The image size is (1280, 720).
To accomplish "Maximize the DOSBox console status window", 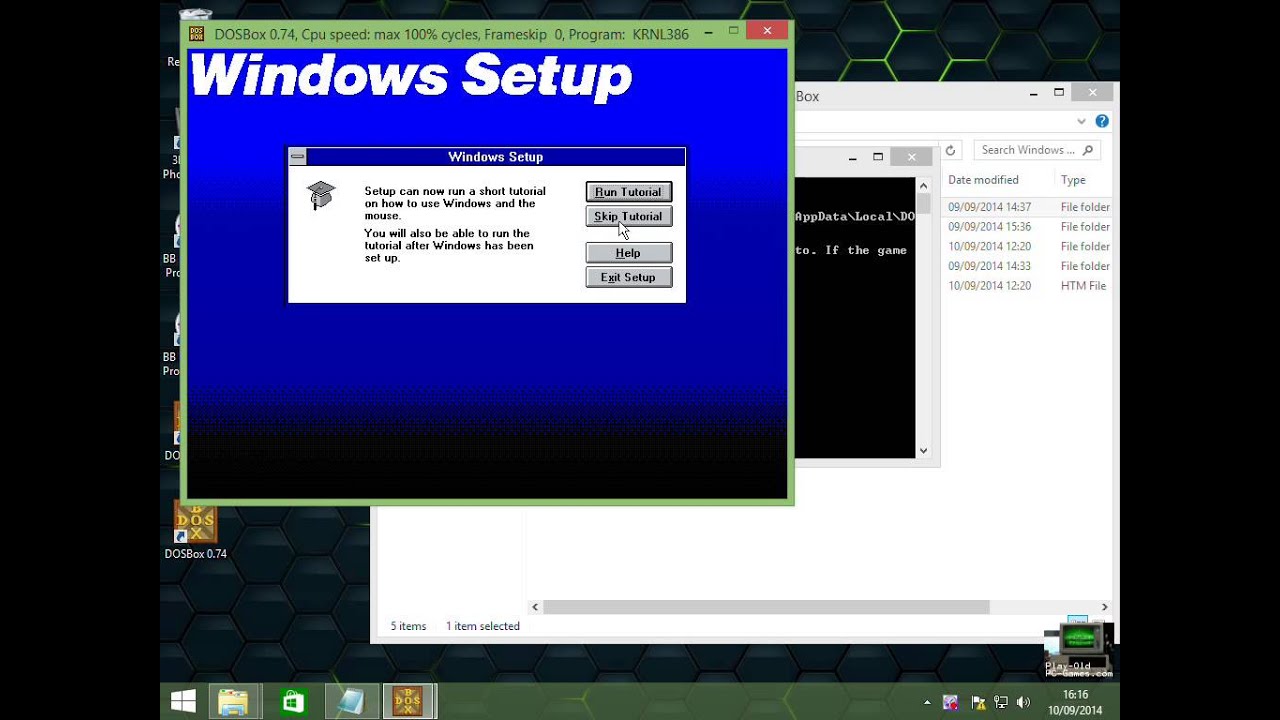I will (x=878, y=157).
